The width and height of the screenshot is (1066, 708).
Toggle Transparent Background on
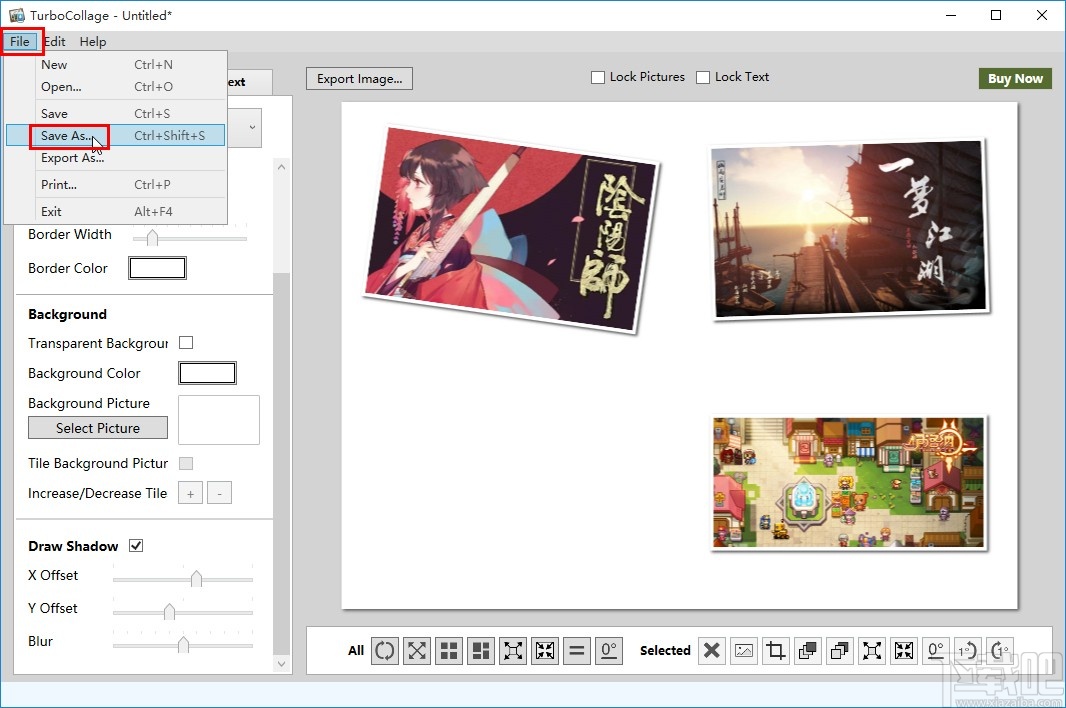(185, 343)
